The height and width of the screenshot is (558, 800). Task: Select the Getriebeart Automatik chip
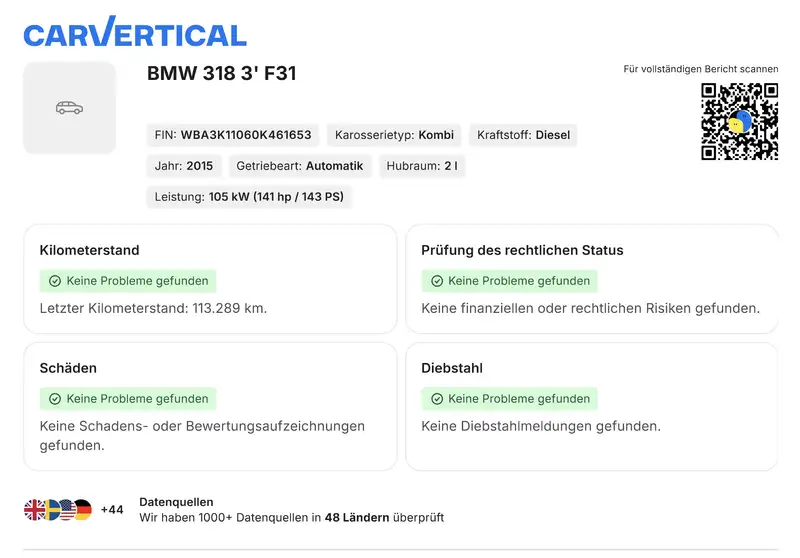[299, 166]
